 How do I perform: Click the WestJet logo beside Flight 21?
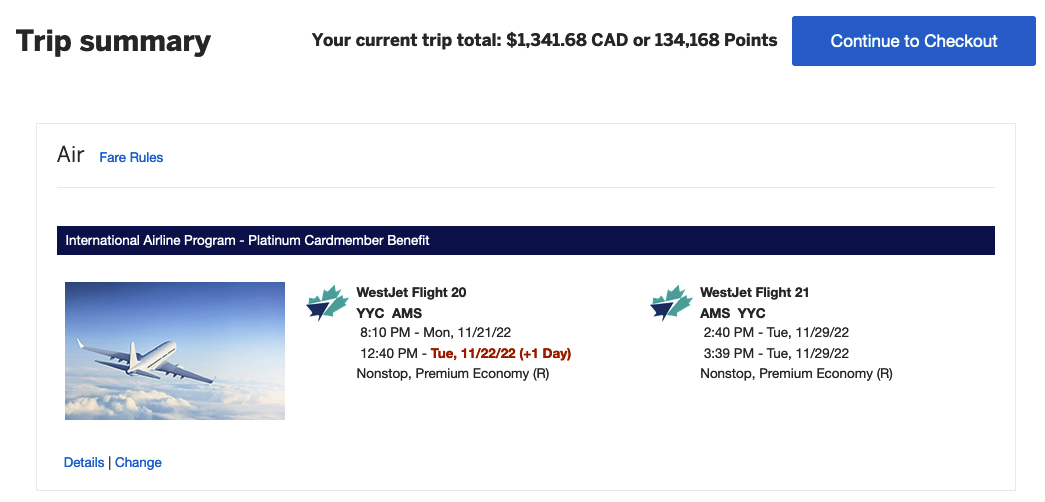click(x=671, y=303)
